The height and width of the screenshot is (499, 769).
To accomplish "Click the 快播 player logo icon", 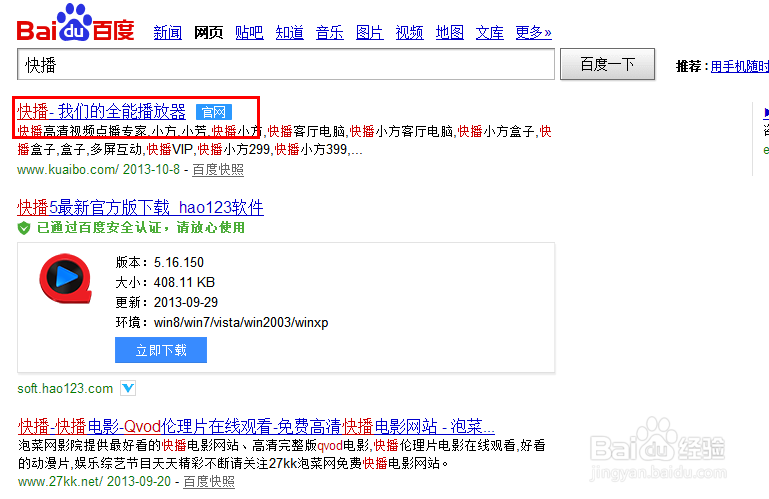I will (66, 278).
